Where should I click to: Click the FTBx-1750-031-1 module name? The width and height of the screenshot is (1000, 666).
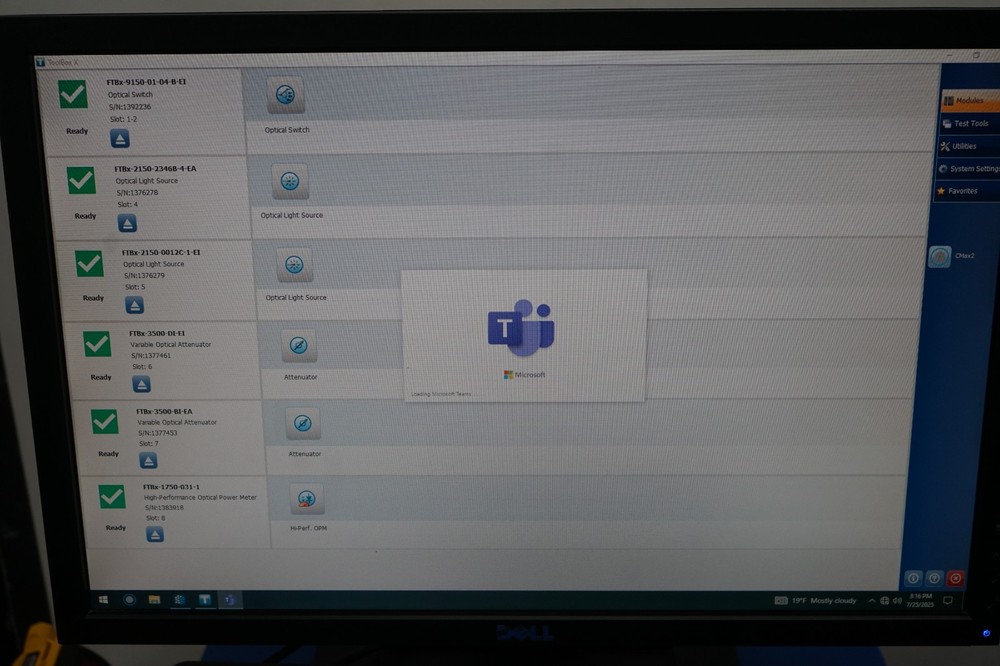[171, 487]
